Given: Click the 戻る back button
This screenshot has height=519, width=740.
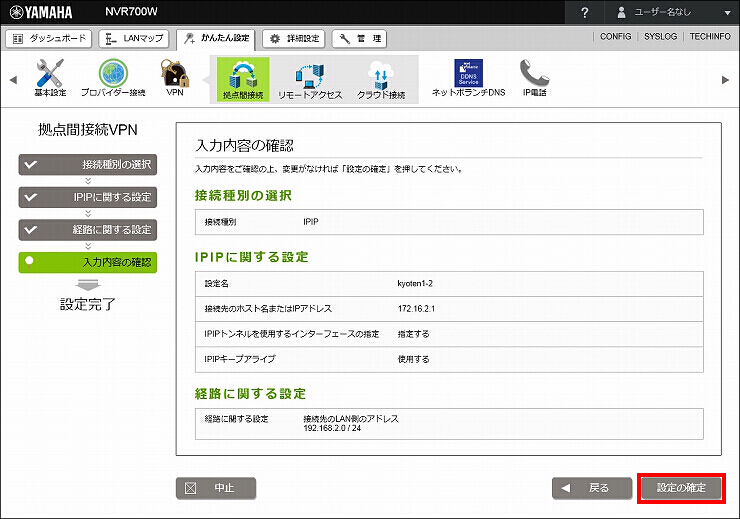Looking at the screenshot, I should coord(592,488).
